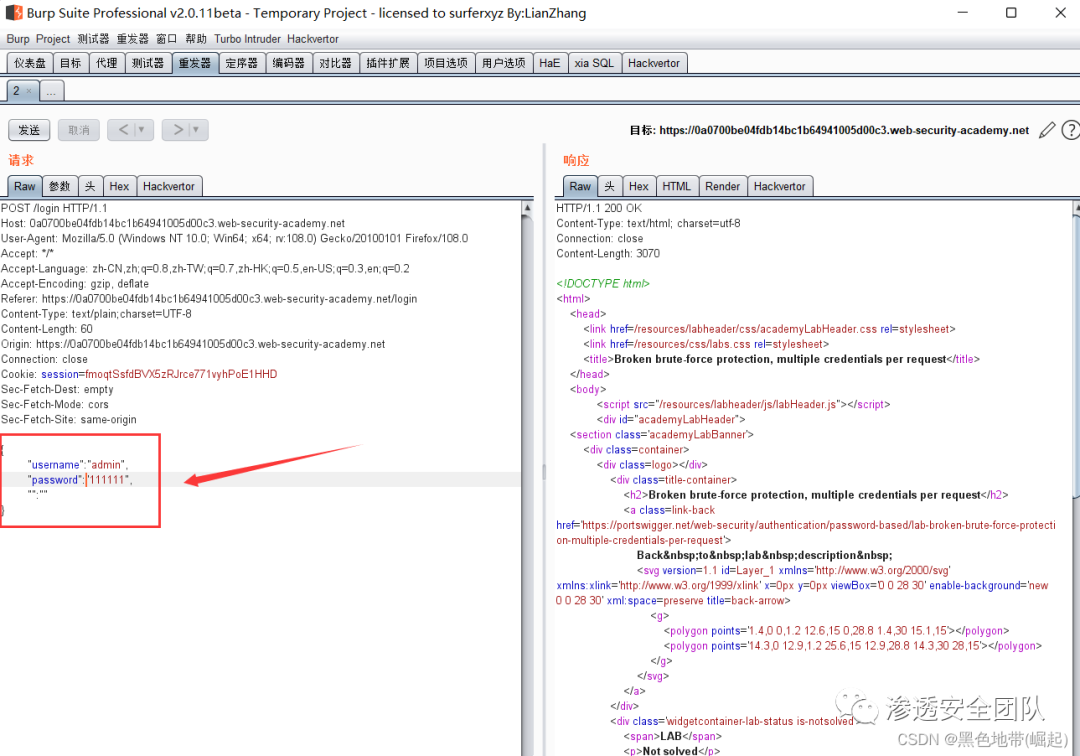This screenshot has height=756, width=1080.
Task: Click request pane scrollbar up arrow
Action: (x=528, y=207)
